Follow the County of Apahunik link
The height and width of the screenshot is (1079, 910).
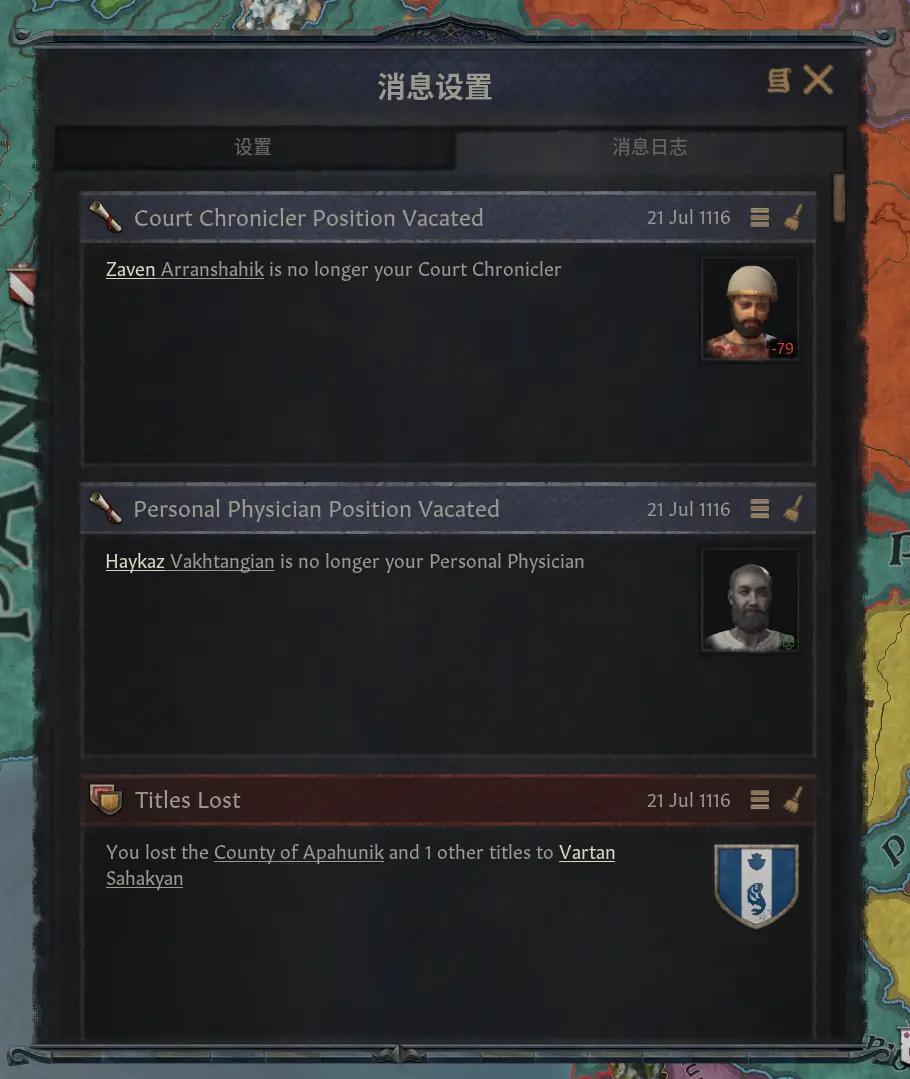click(299, 852)
